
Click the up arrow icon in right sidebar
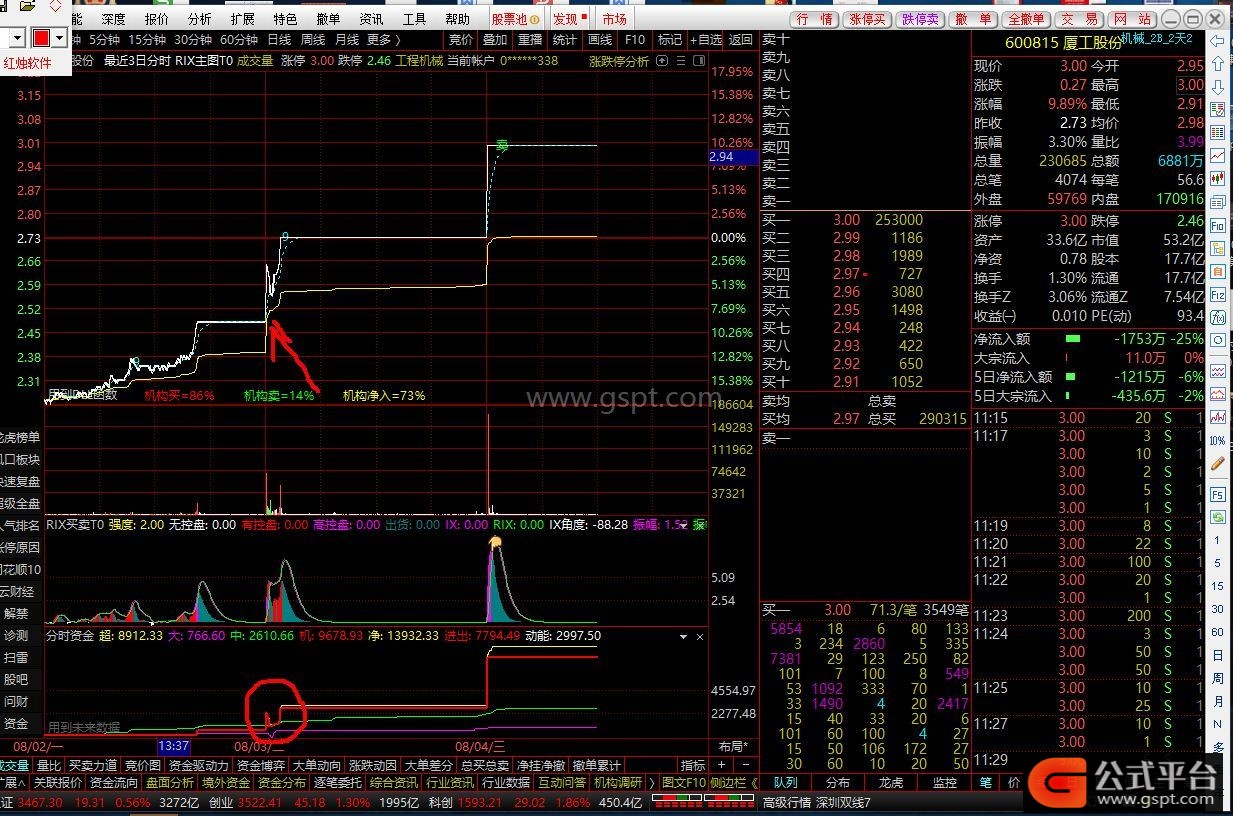click(1217, 64)
